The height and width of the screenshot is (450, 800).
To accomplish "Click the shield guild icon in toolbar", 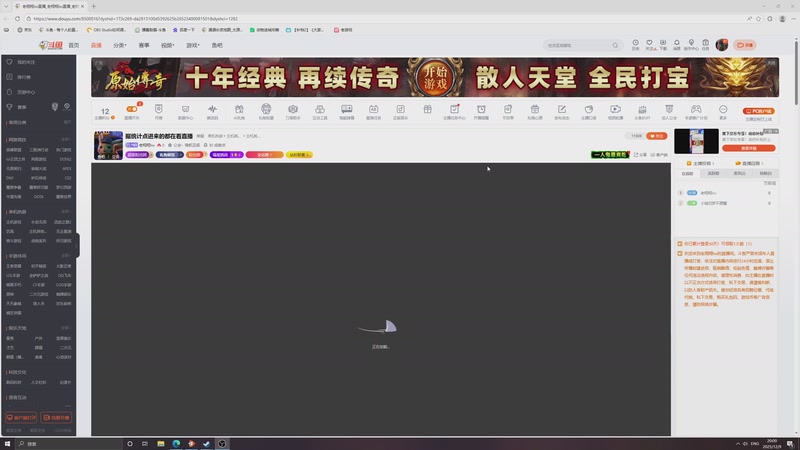I will [x=669, y=109].
